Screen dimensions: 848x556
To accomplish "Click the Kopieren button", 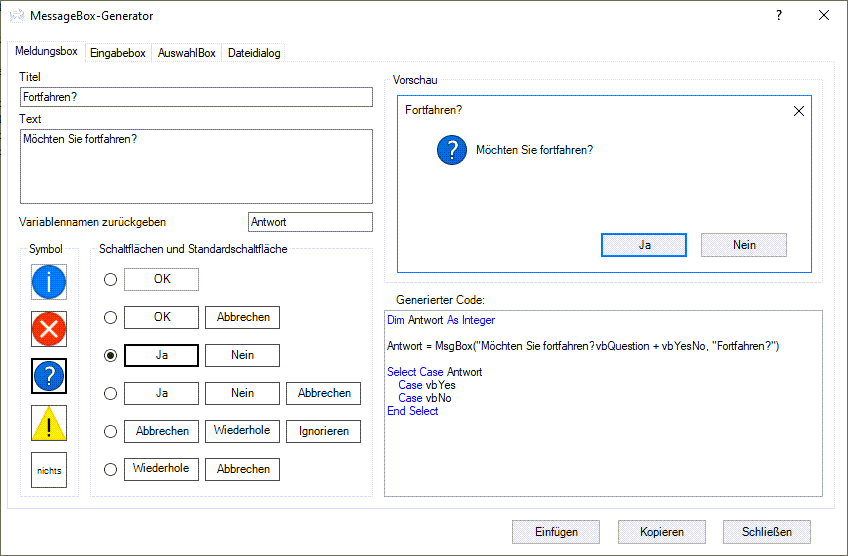I will pyautogui.click(x=661, y=532).
